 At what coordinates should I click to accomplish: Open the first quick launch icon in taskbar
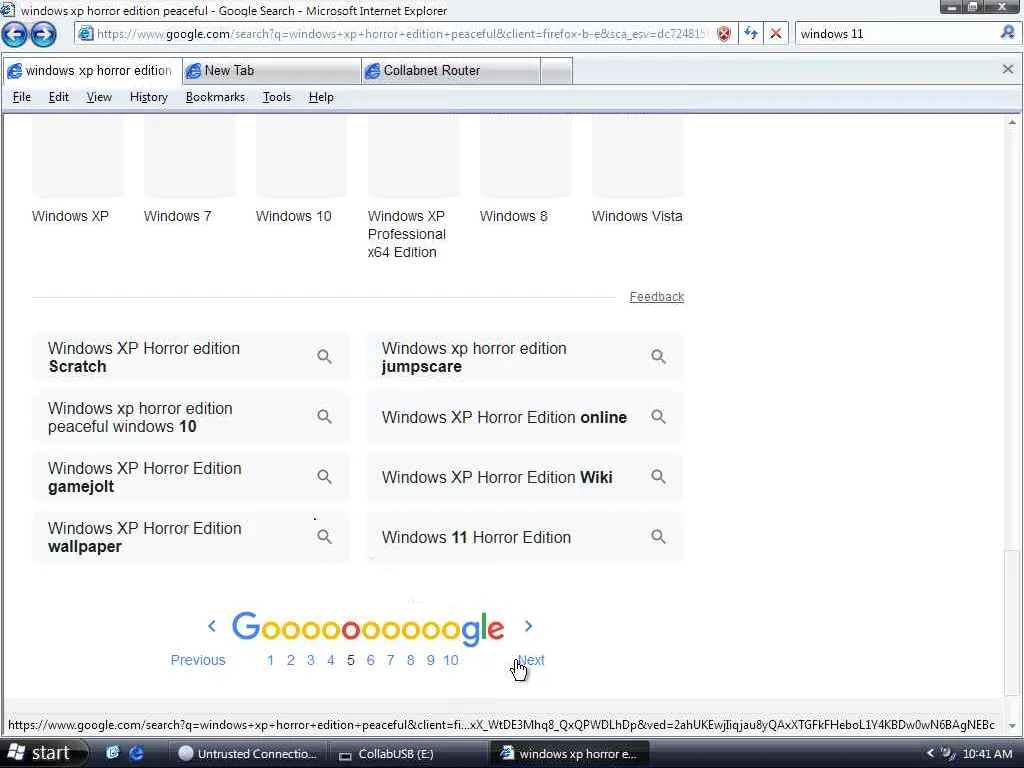click(x=112, y=753)
